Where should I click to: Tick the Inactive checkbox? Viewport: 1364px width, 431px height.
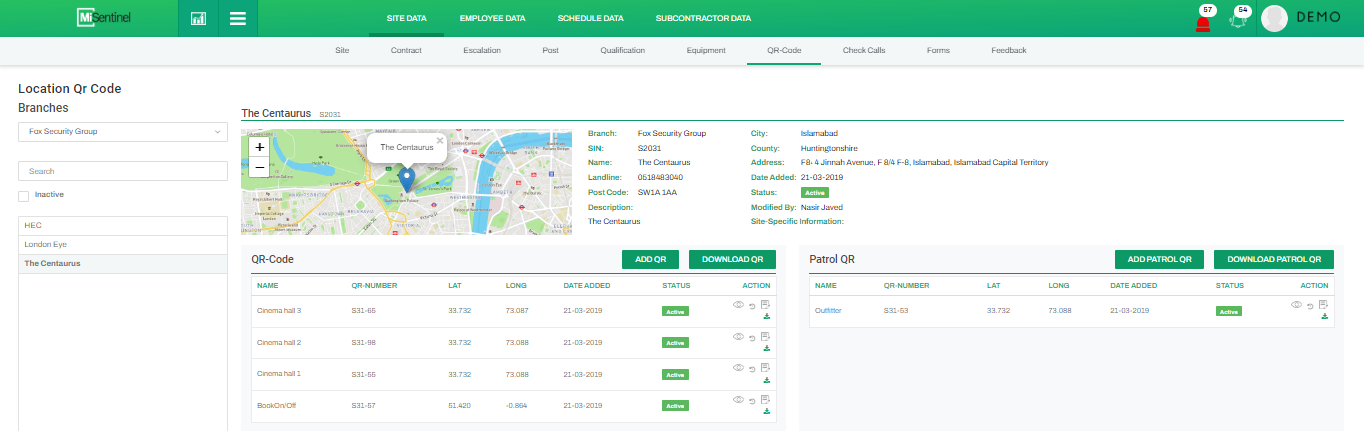click(x=24, y=195)
